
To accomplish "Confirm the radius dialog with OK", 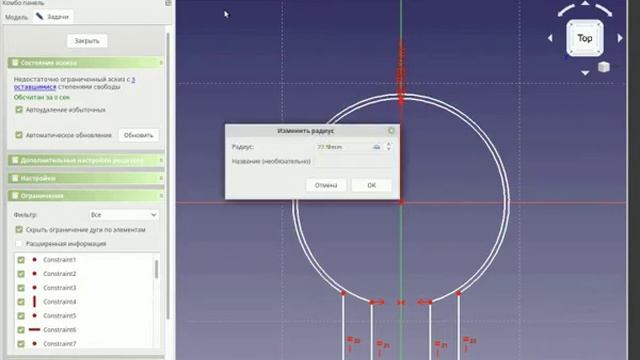I will 371,185.
